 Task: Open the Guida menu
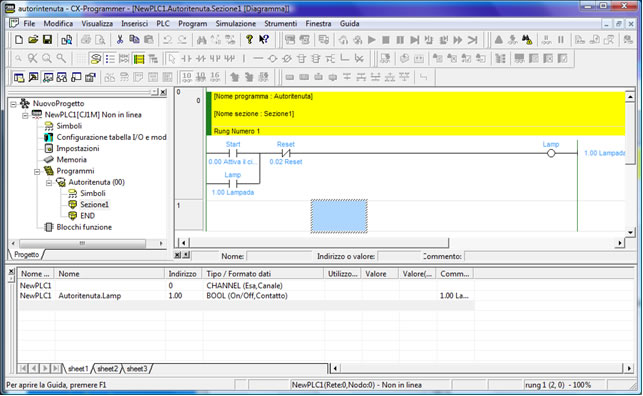(349, 24)
